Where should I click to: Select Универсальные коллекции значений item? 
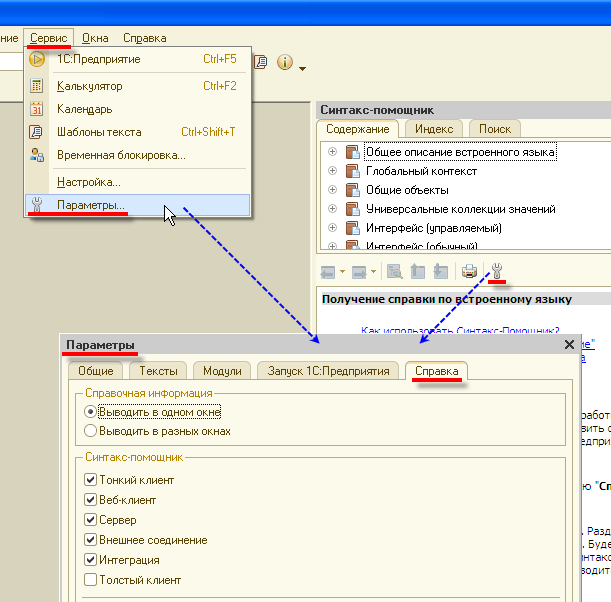[461, 209]
